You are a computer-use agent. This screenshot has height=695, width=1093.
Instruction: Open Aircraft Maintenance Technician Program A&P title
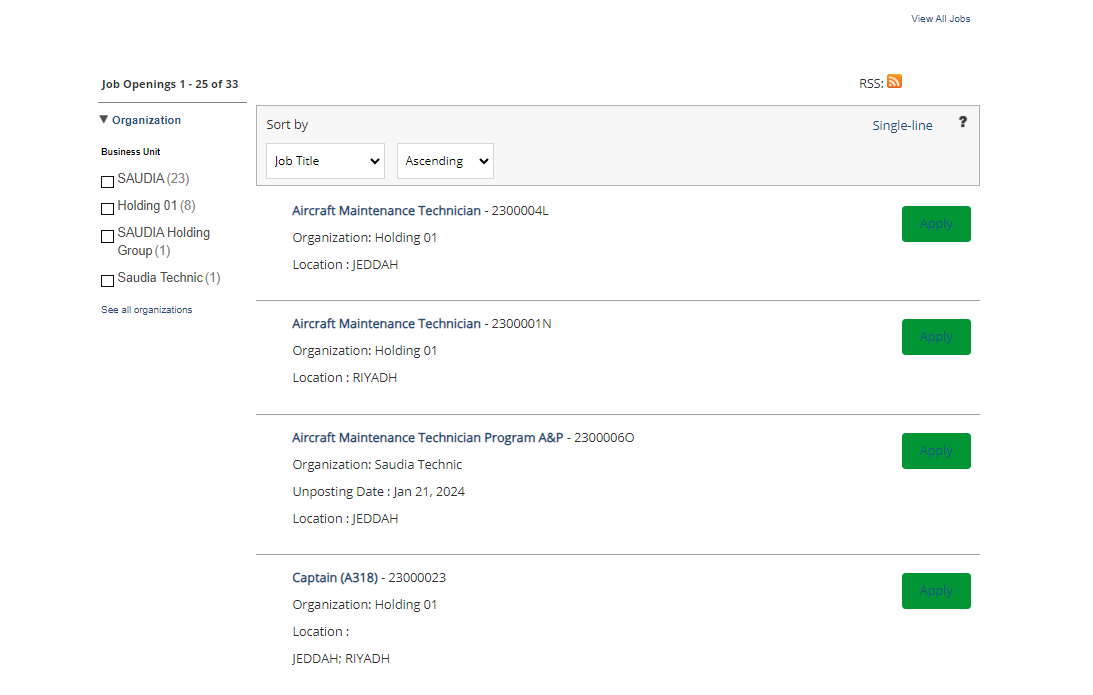[427, 438]
